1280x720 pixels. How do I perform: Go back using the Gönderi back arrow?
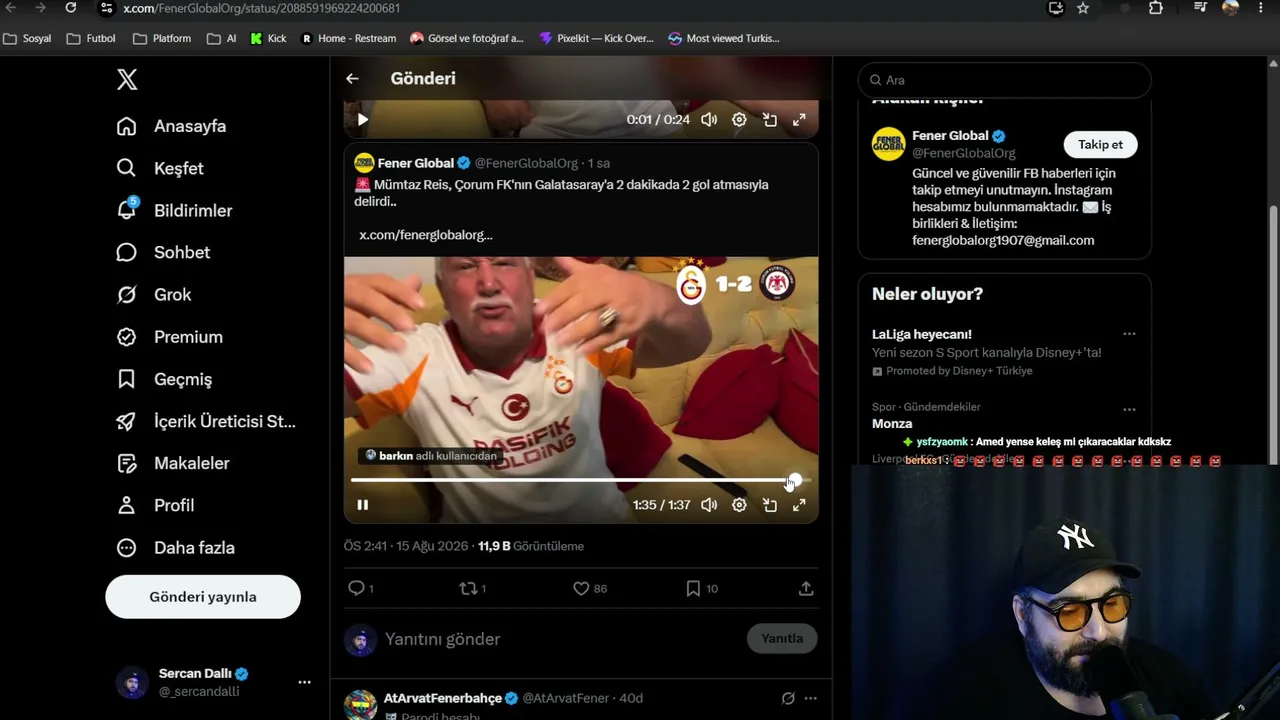pyautogui.click(x=352, y=78)
